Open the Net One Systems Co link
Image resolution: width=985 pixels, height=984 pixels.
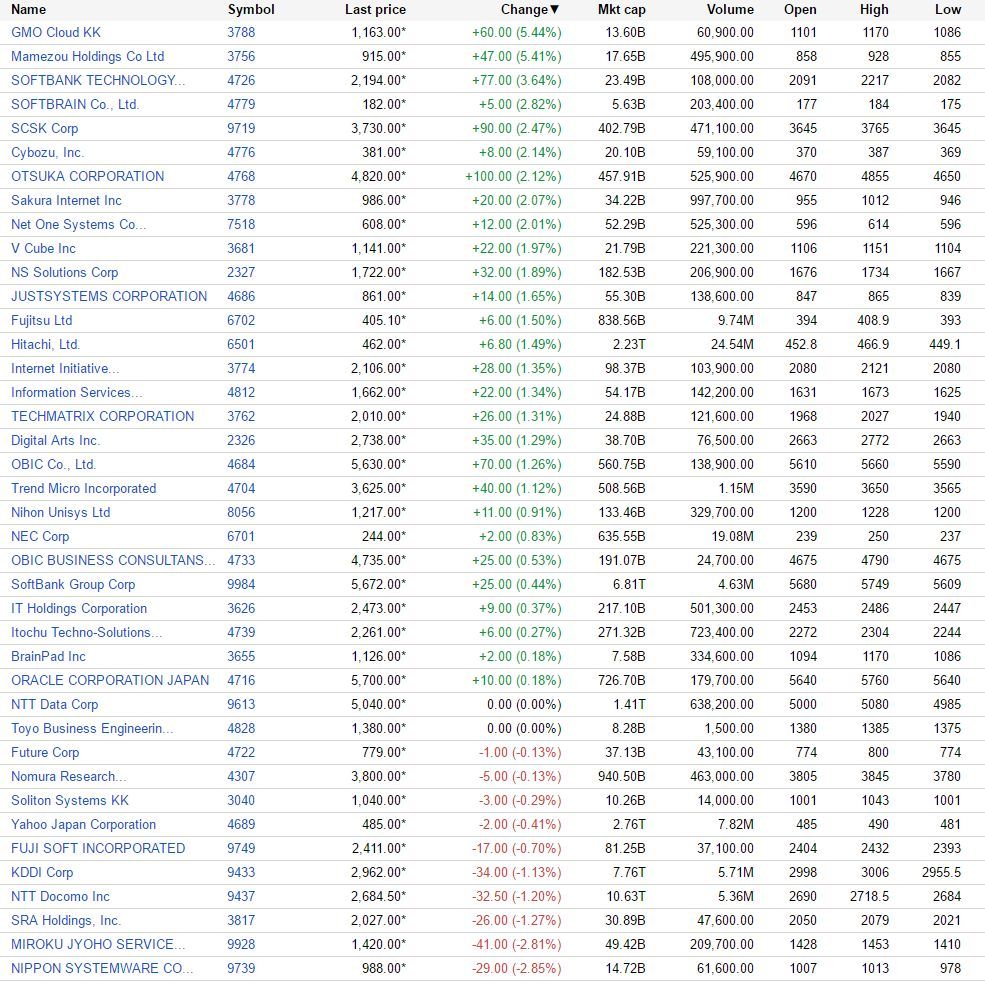coord(78,224)
